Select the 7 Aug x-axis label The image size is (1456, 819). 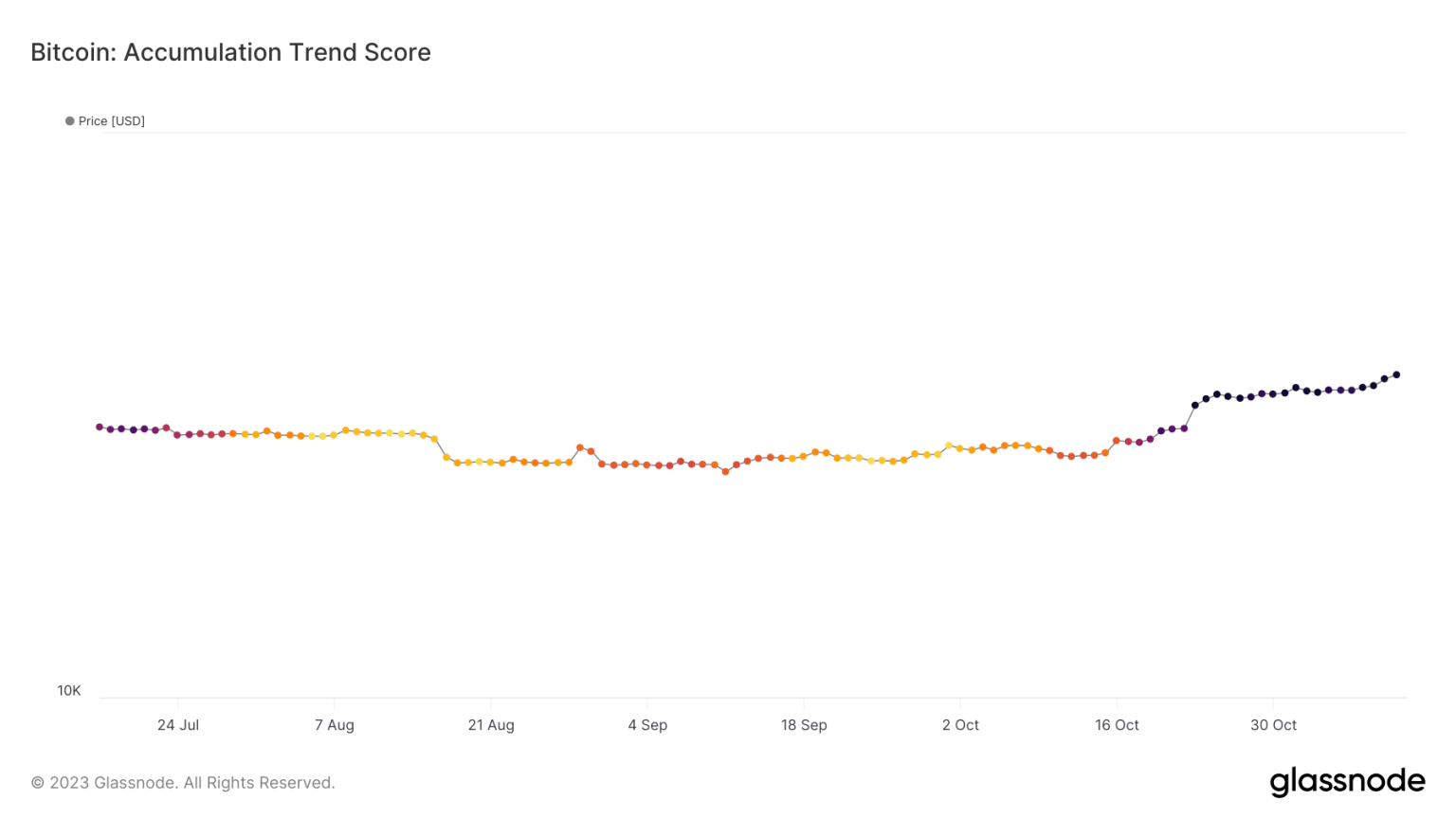[335, 725]
